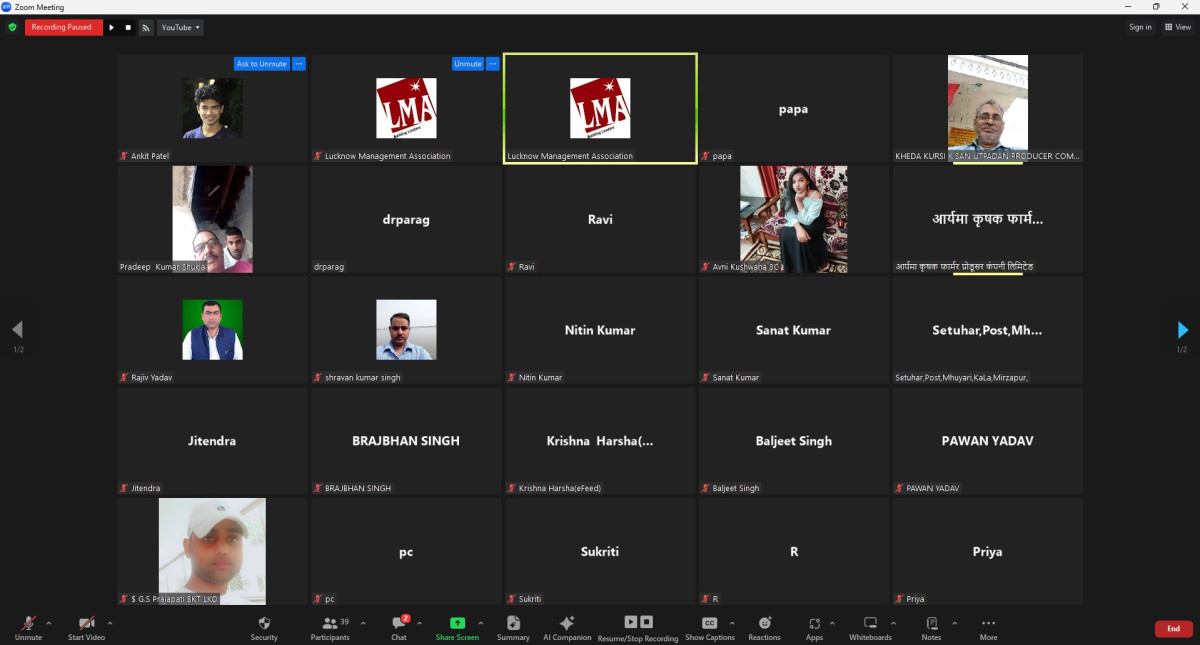Select Sukriti's participant tile
The height and width of the screenshot is (645, 1200).
pos(600,552)
